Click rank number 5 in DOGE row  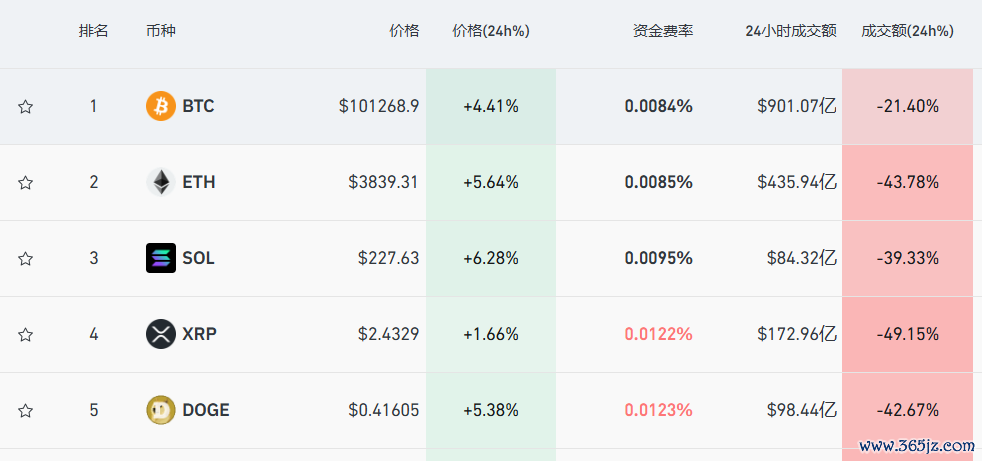click(93, 410)
